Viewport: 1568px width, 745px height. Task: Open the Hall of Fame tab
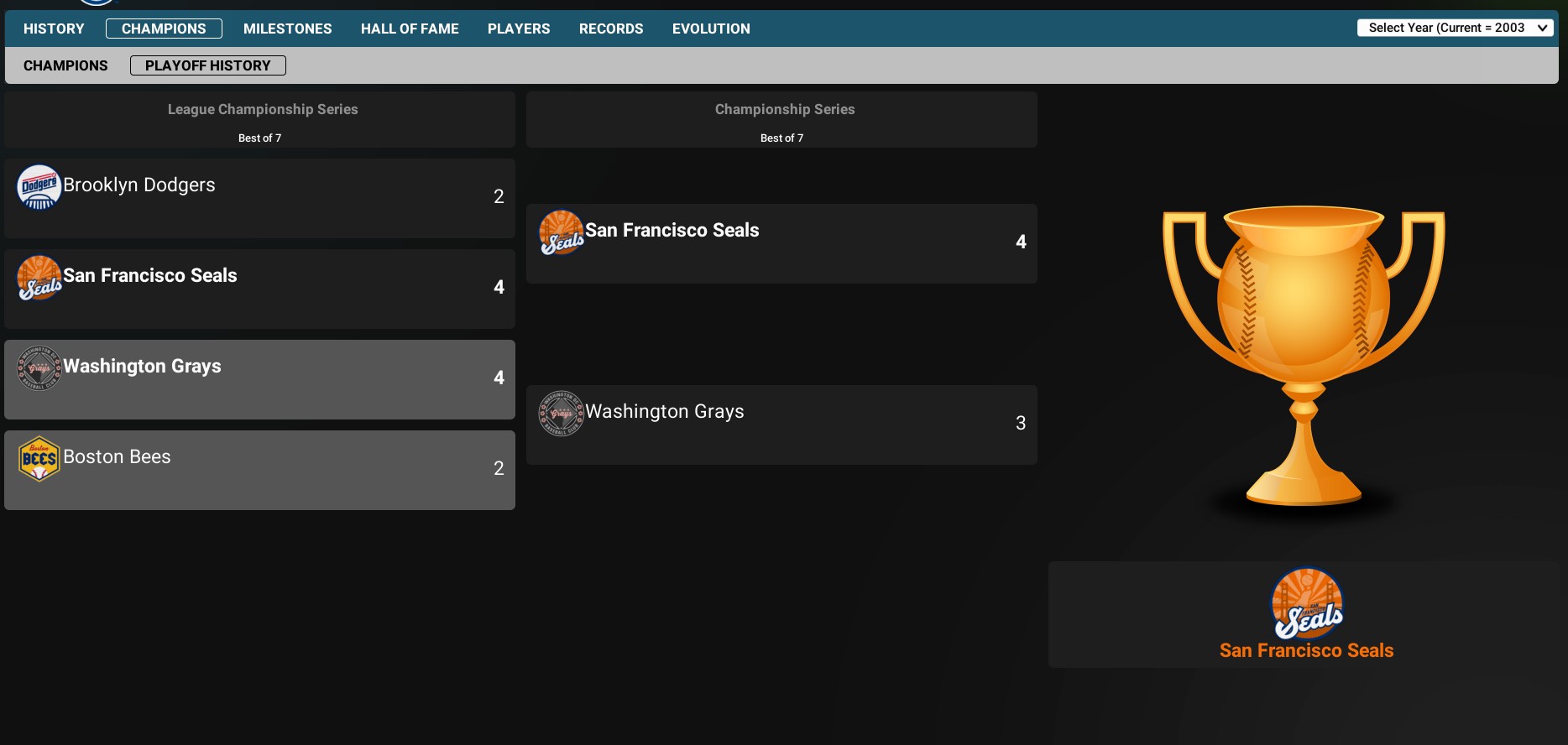coord(410,29)
